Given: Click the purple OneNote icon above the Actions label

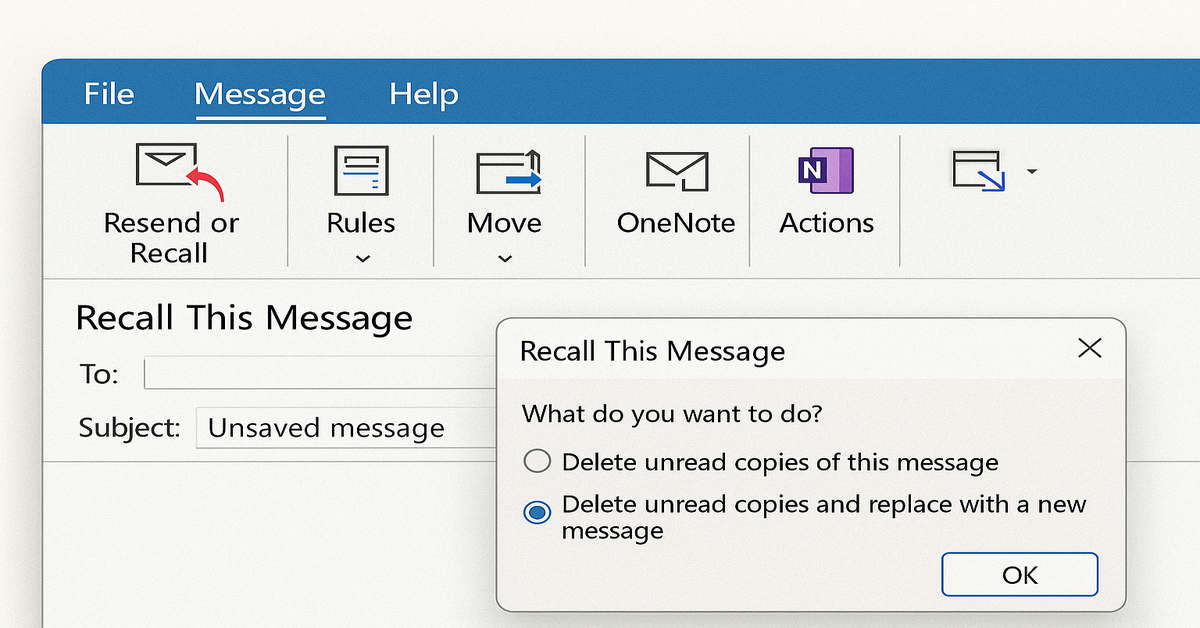Looking at the screenshot, I should (x=825, y=170).
